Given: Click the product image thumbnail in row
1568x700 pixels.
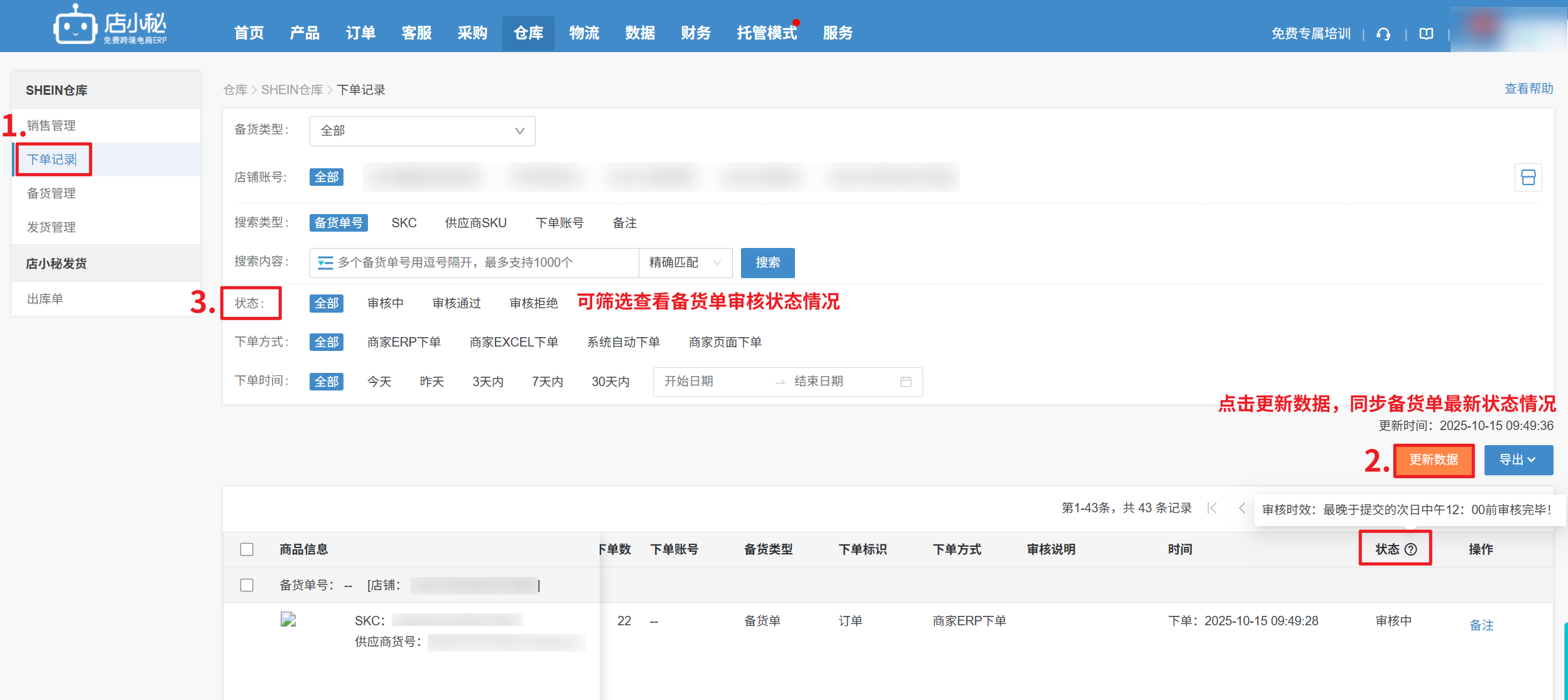Looking at the screenshot, I should pyautogui.click(x=288, y=620).
